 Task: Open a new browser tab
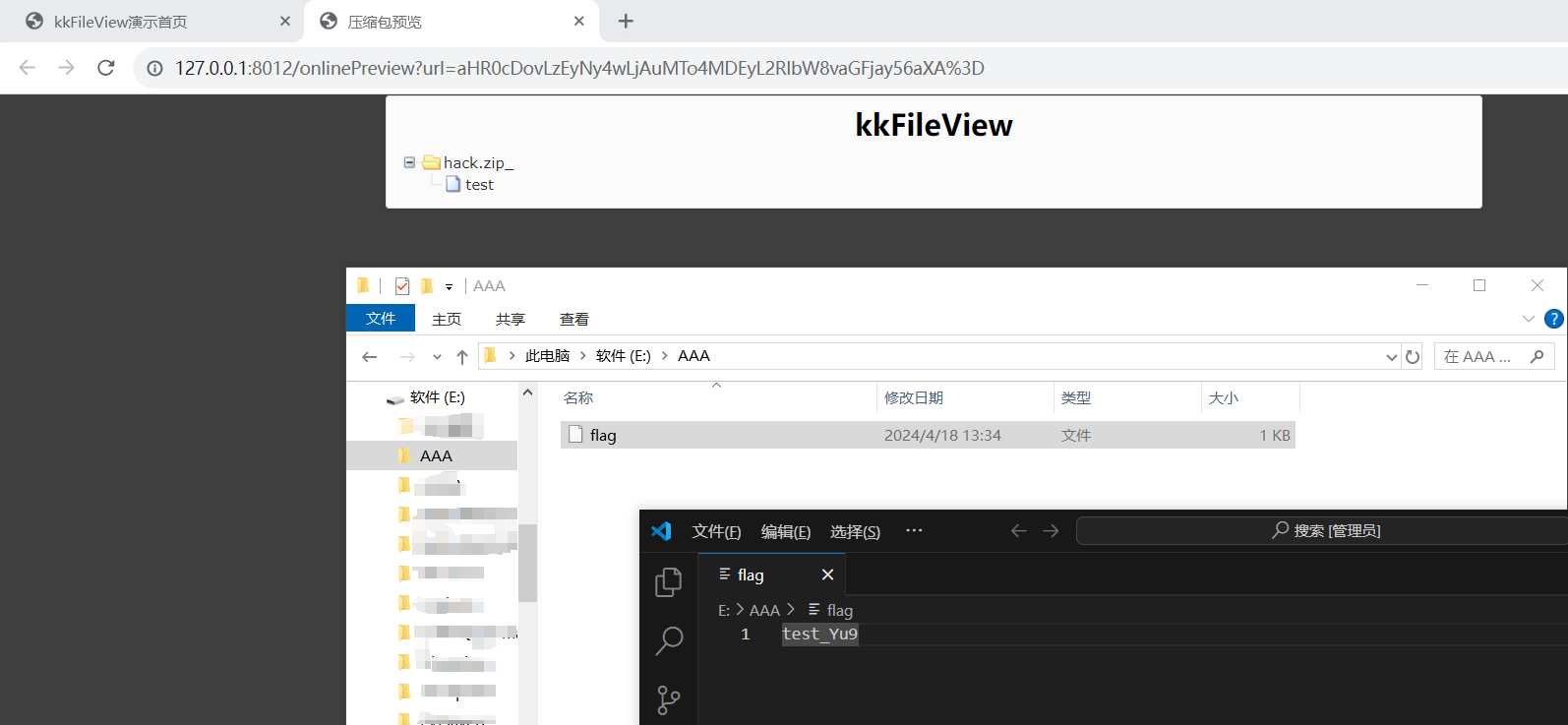(626, 21)
